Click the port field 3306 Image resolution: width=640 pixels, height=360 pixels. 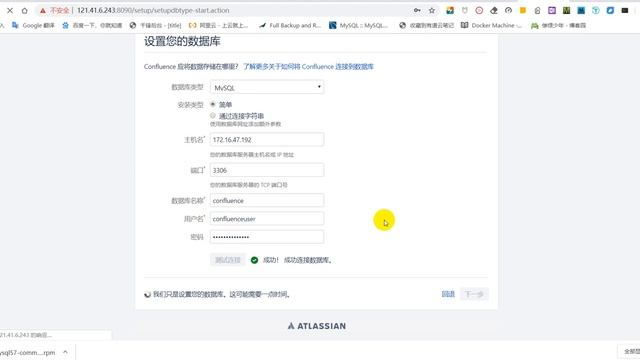tap(267, 170)
